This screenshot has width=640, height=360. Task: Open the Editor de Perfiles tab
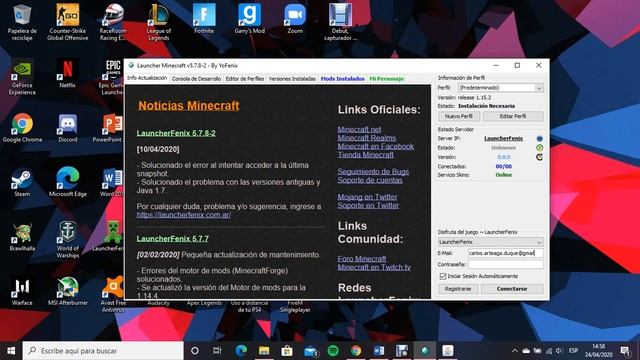(245, 79)
